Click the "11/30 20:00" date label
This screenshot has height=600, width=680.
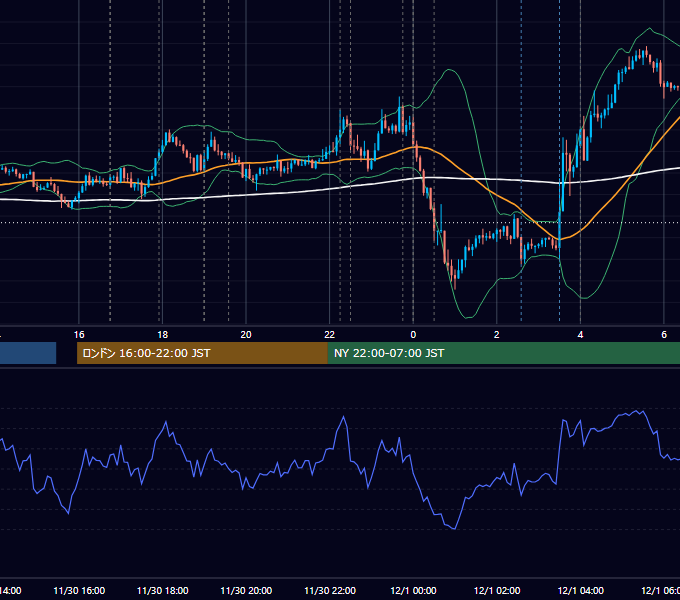[246, 590]
